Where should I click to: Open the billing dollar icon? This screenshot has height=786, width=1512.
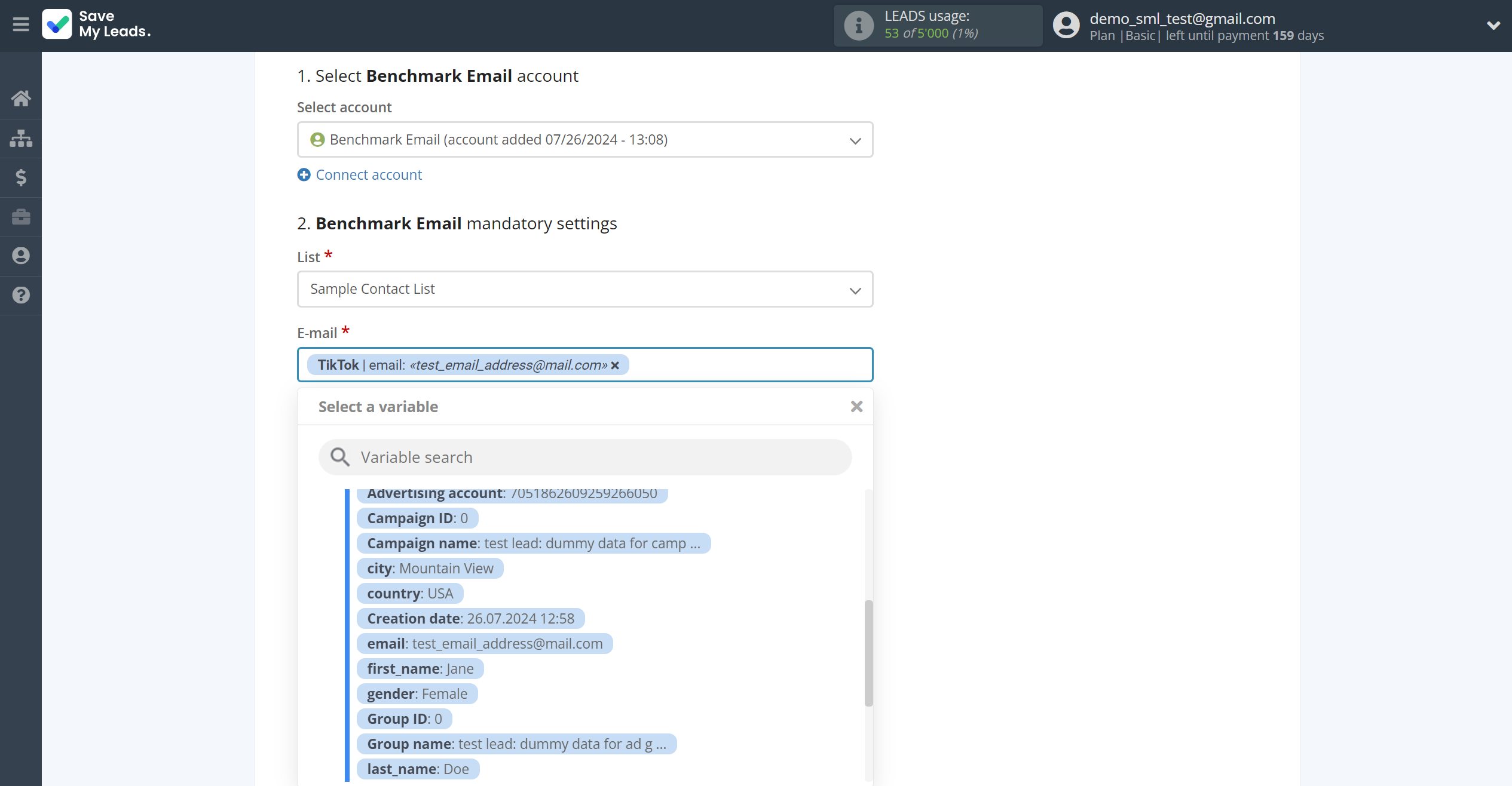point(21,177)
